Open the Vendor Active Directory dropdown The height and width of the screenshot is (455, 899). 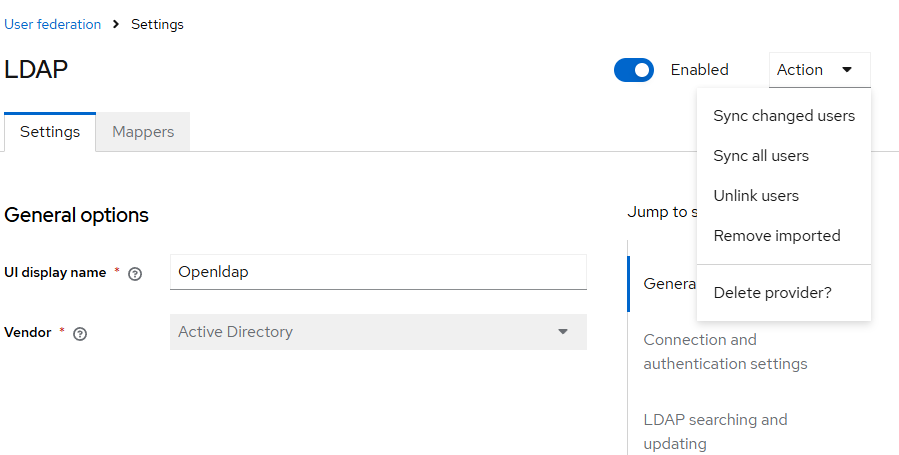click(378, 332)
